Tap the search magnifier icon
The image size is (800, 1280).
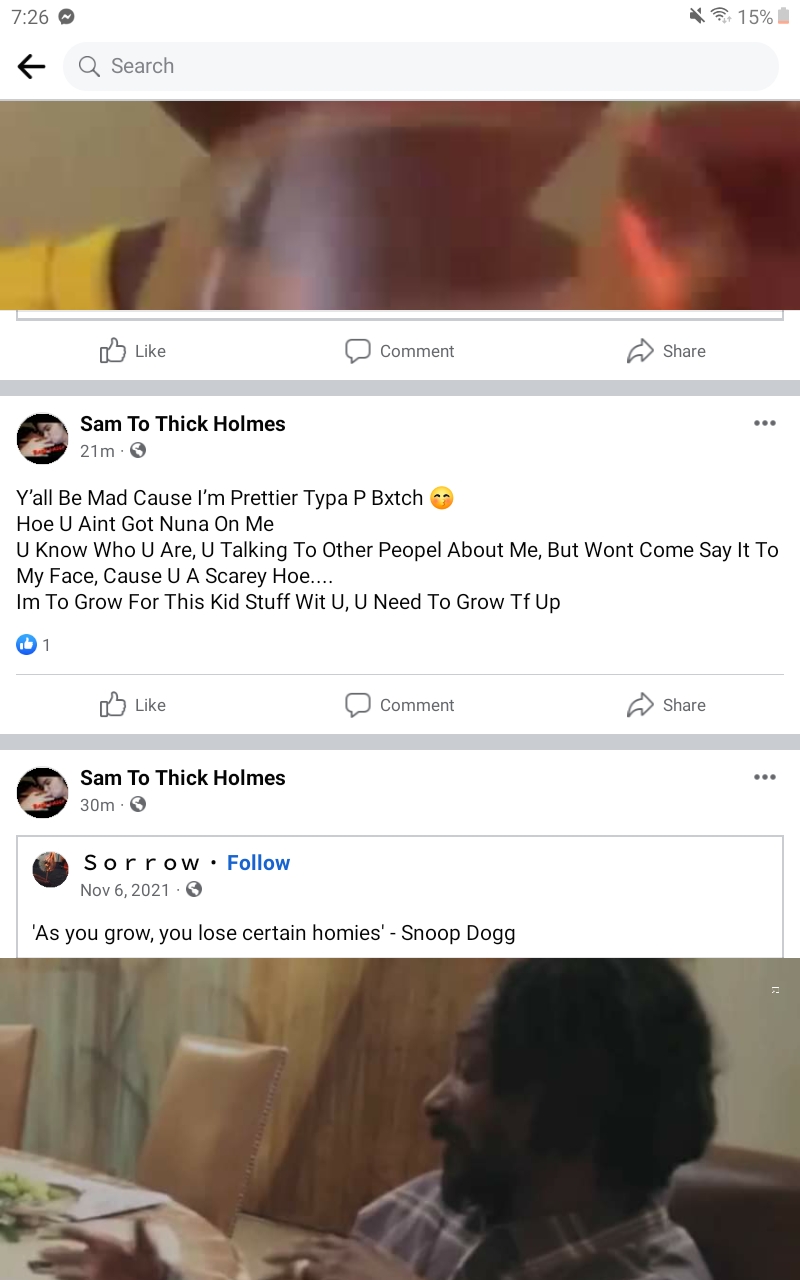[x=89, y=67]
